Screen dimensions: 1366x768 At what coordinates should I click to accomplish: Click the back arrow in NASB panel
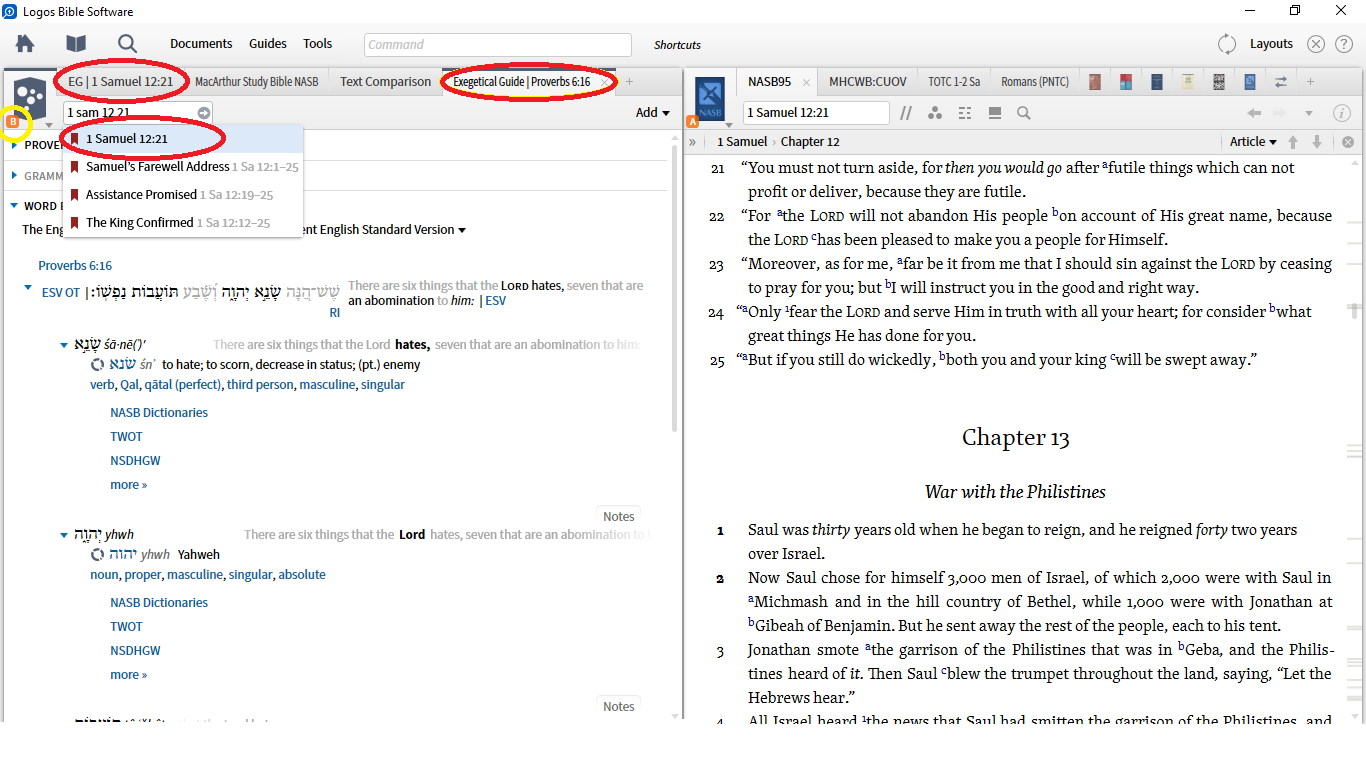pyautogui.click(x=1254, y=113)
